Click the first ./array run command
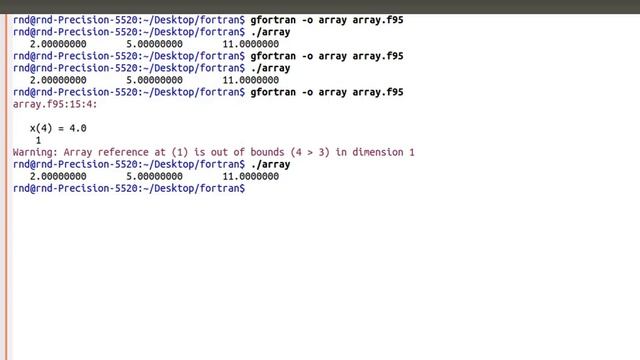 point(151,32)
